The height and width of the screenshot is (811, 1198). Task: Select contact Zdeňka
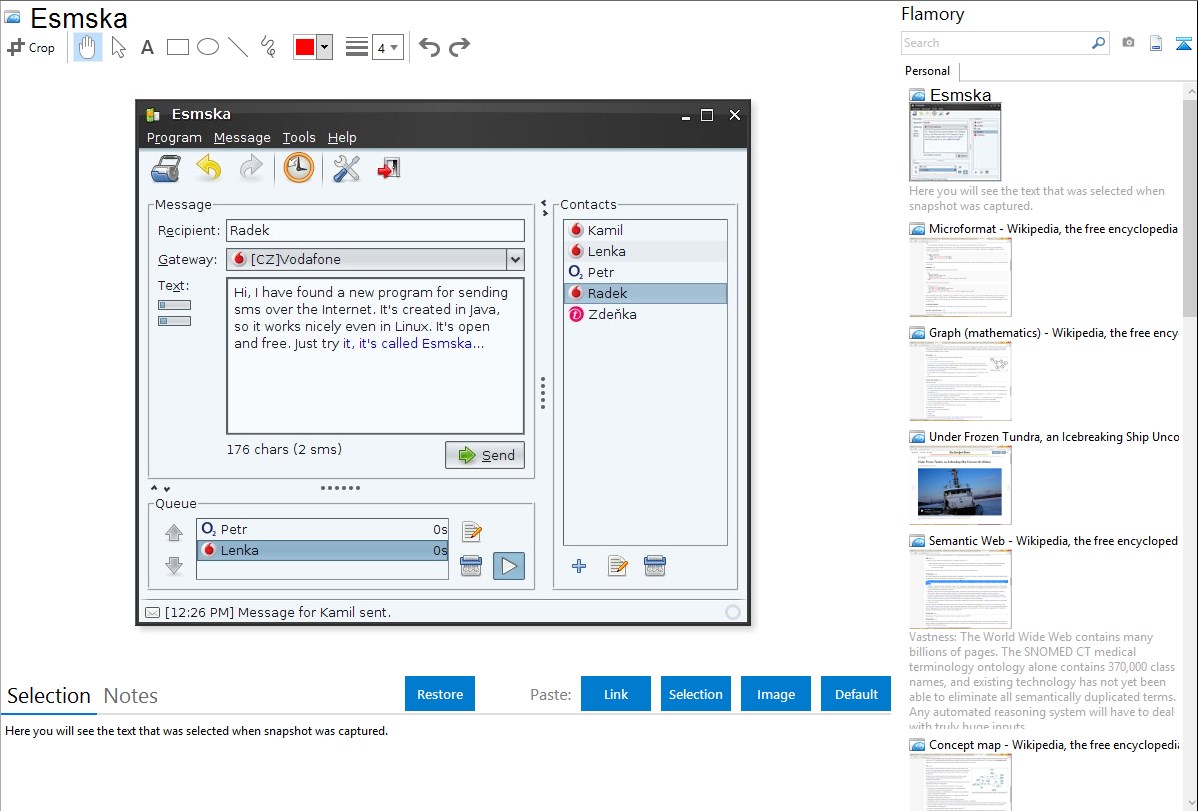(x=645, y=314)
